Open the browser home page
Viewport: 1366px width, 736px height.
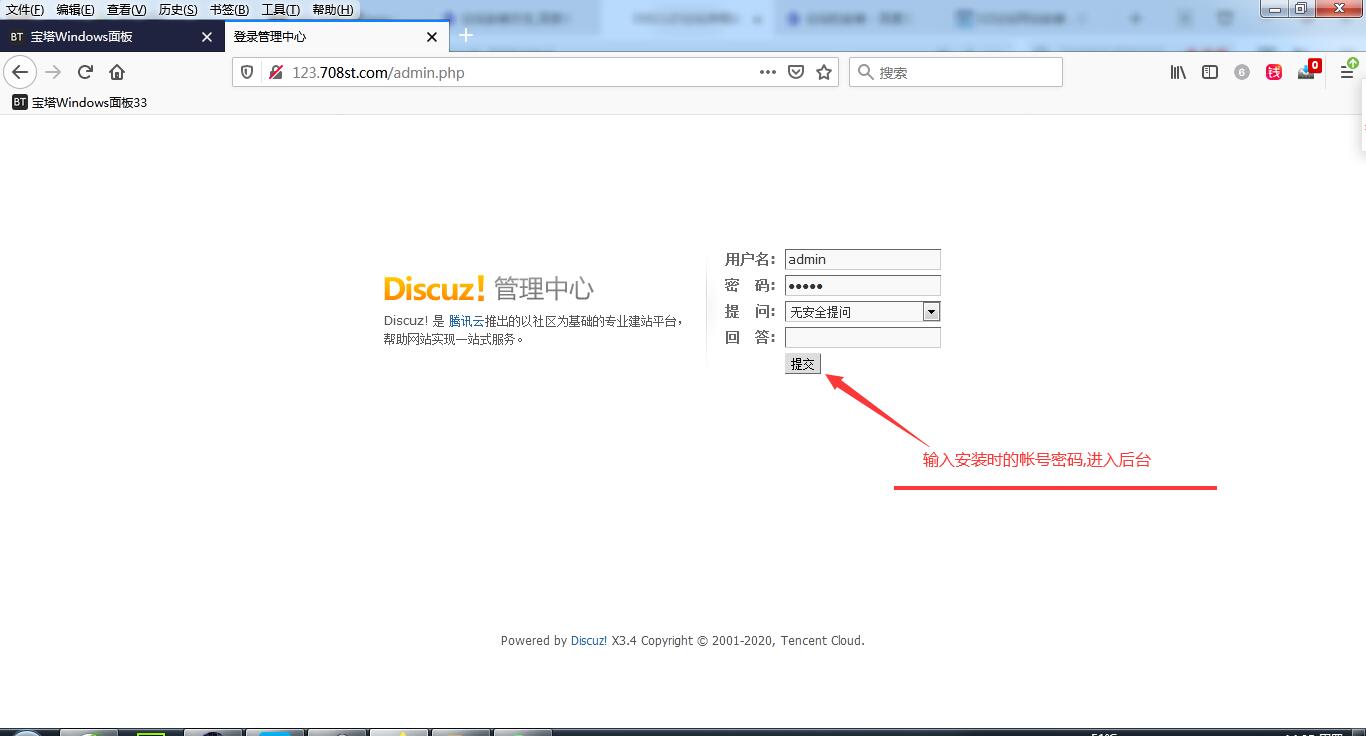tap(117, 72)
